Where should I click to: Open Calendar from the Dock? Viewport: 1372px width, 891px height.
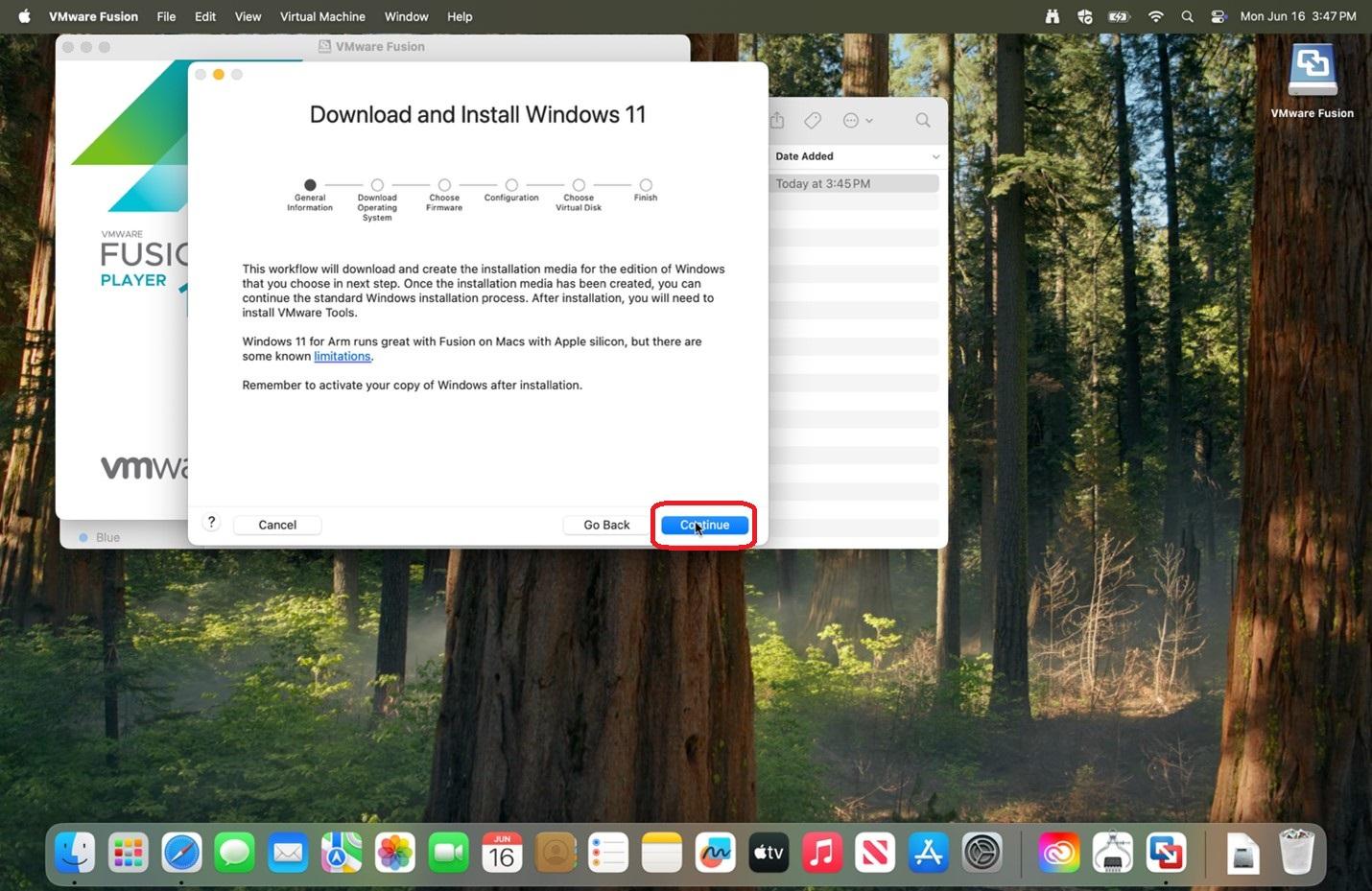click(x=502, y=852)
